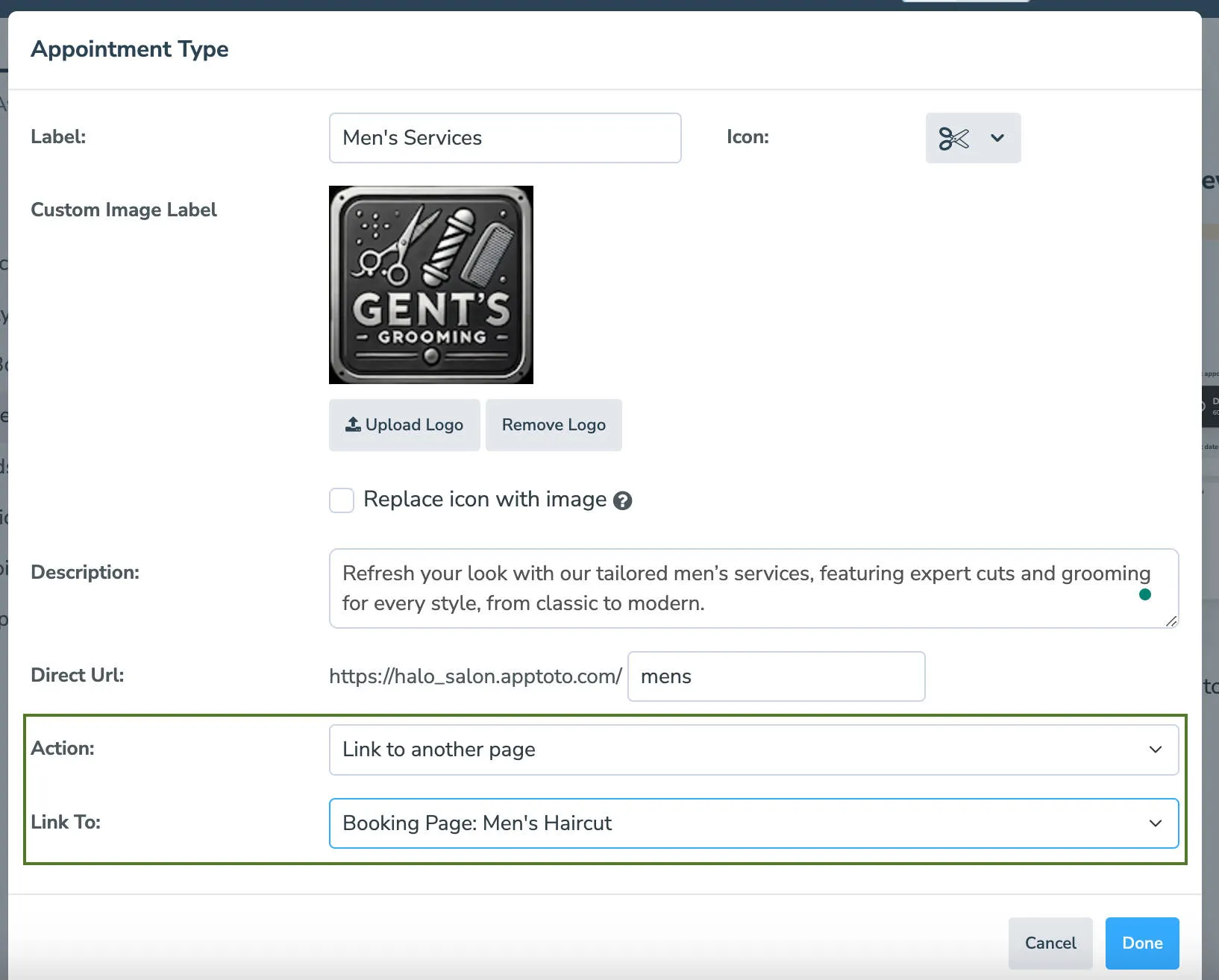
Task: Click the upload arrow icon on Upload Logo
Action: click(351, 424)
